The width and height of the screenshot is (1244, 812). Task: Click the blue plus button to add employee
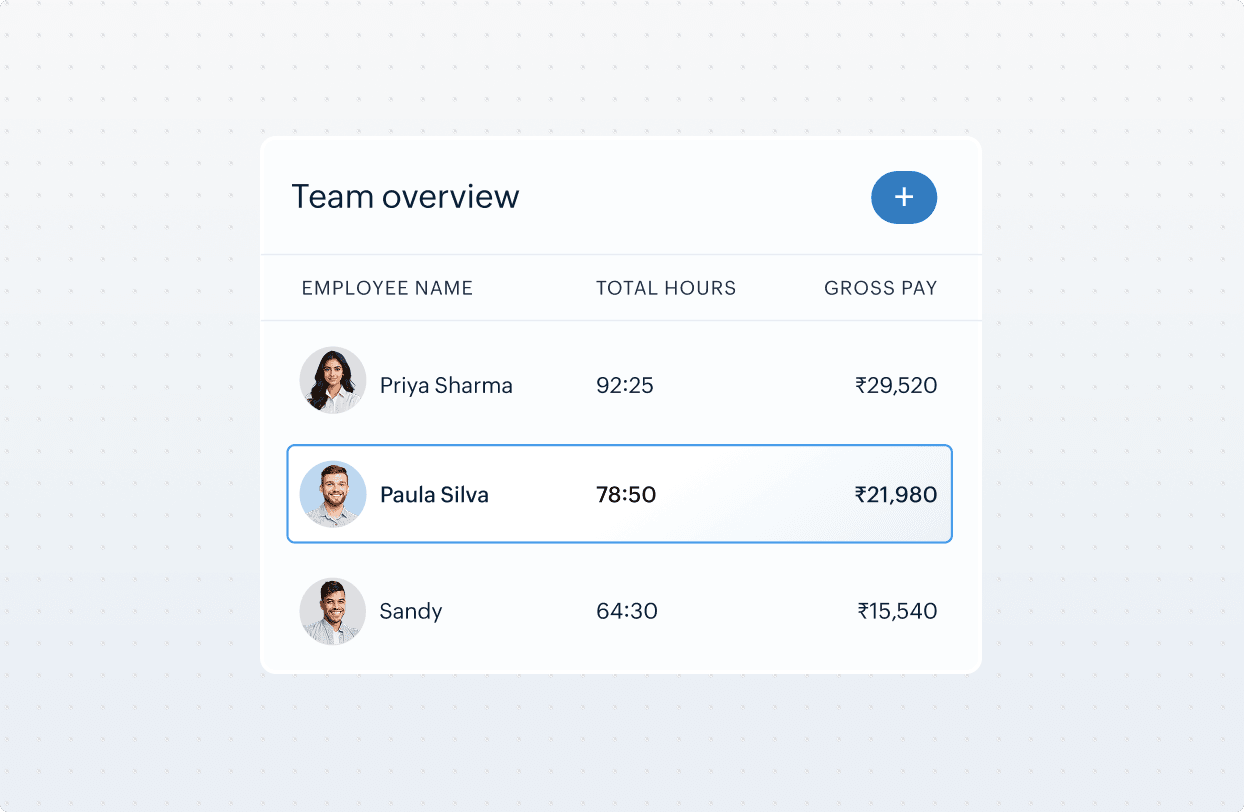click(903, 197)
